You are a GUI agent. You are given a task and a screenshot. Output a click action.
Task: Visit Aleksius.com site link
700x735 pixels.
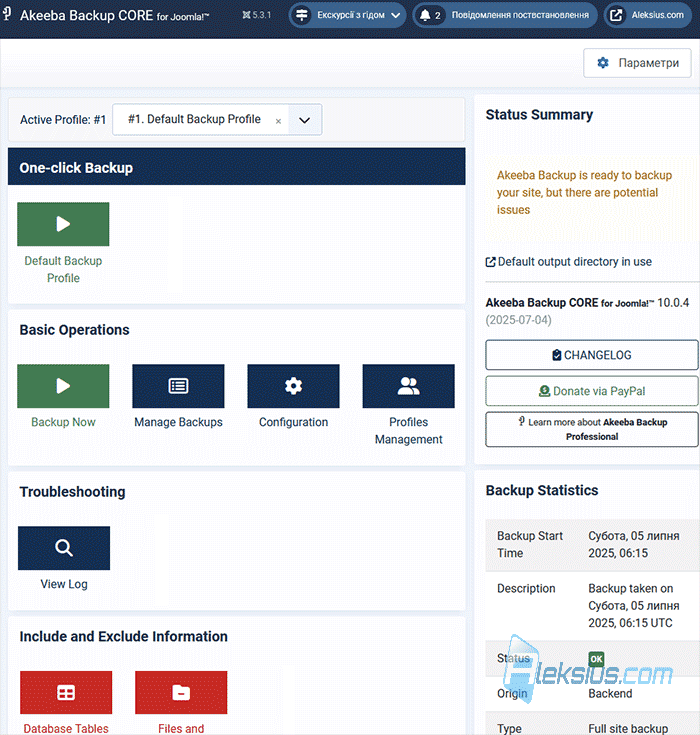click(x=647, y=15)
